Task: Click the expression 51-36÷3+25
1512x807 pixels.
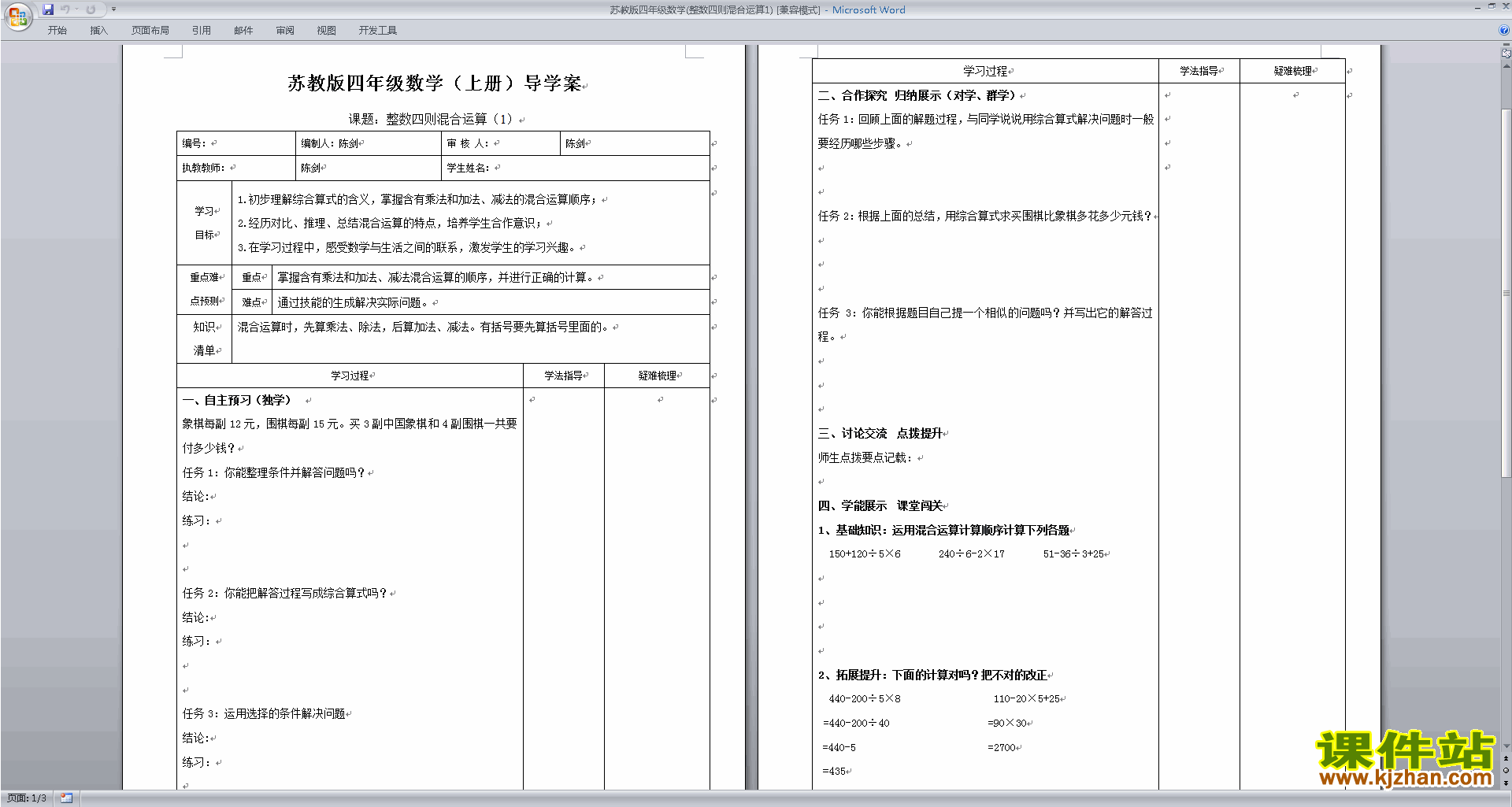Action: coord(1073,554)
